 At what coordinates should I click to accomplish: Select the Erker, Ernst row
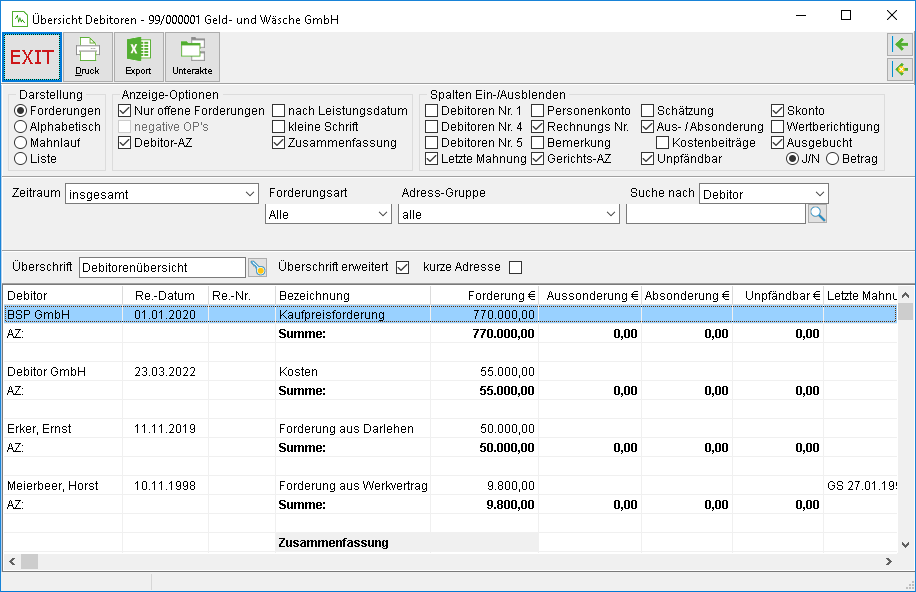(450, 428)
